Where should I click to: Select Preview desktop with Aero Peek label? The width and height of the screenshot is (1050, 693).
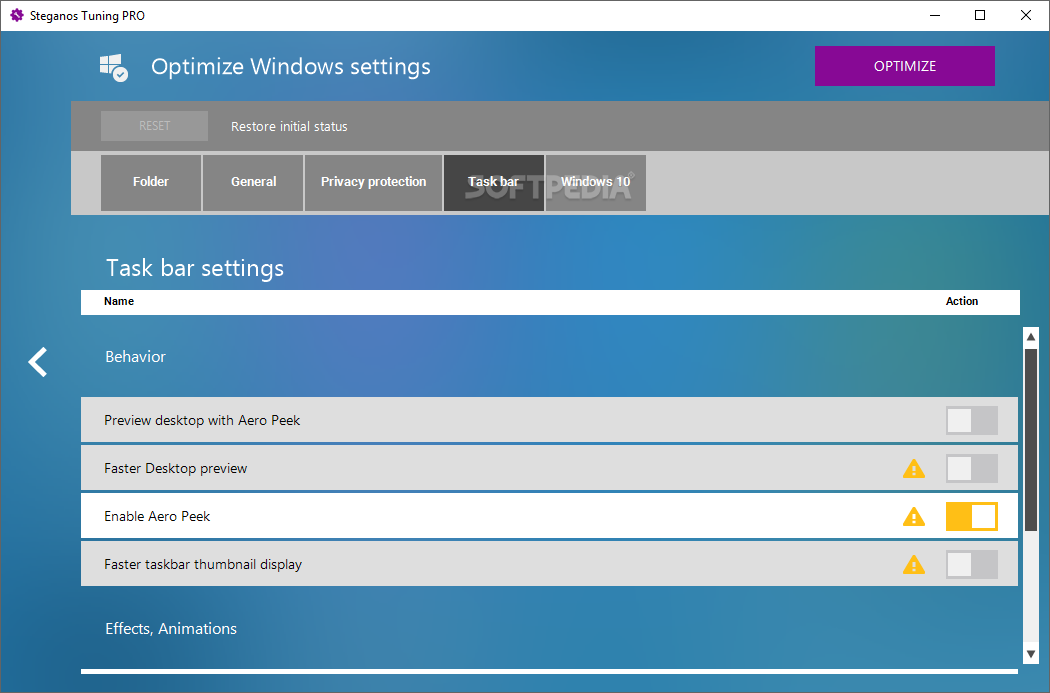202,420
